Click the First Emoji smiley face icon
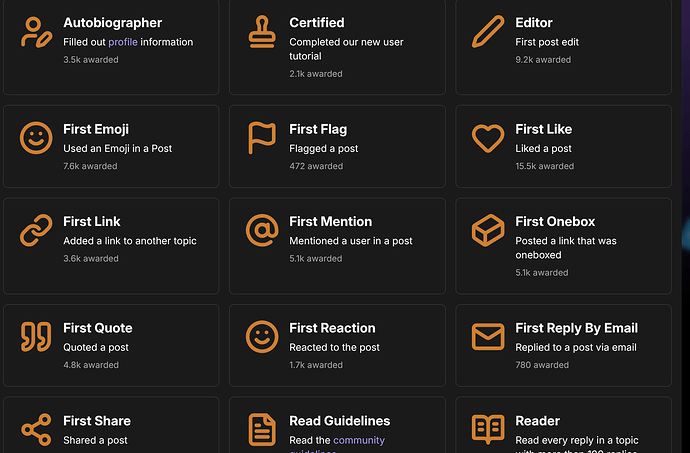The width and height of the screenshot is (690, 453). point(36,138)
